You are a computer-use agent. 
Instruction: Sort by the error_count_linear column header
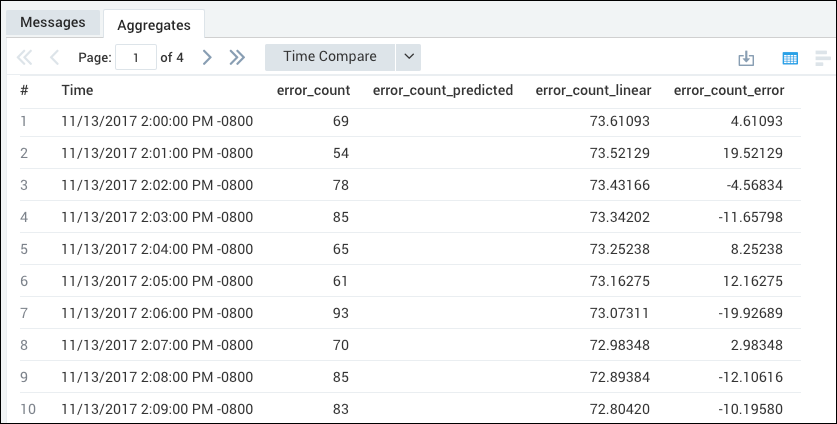[593, 91]
